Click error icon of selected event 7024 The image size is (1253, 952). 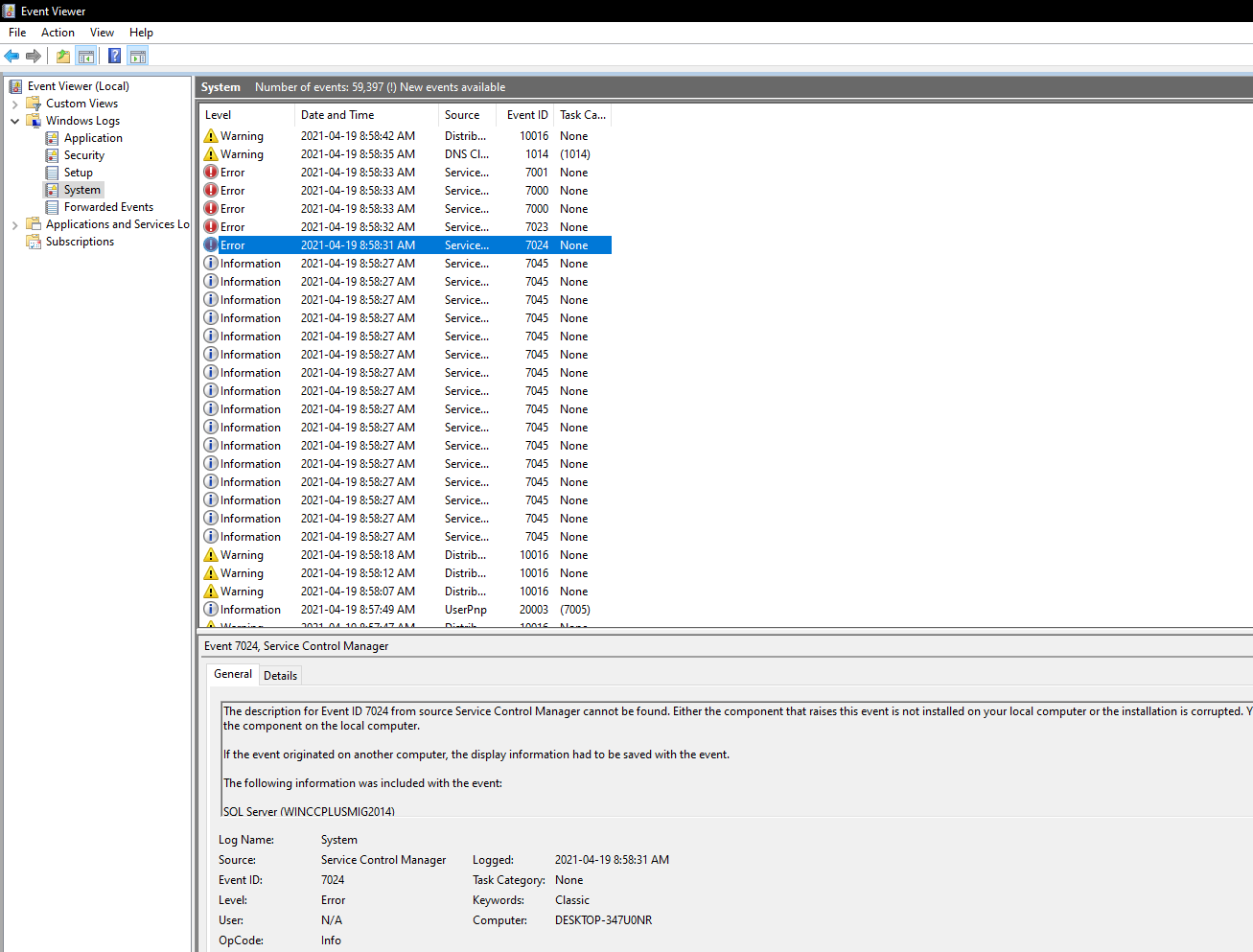point(211,245)
